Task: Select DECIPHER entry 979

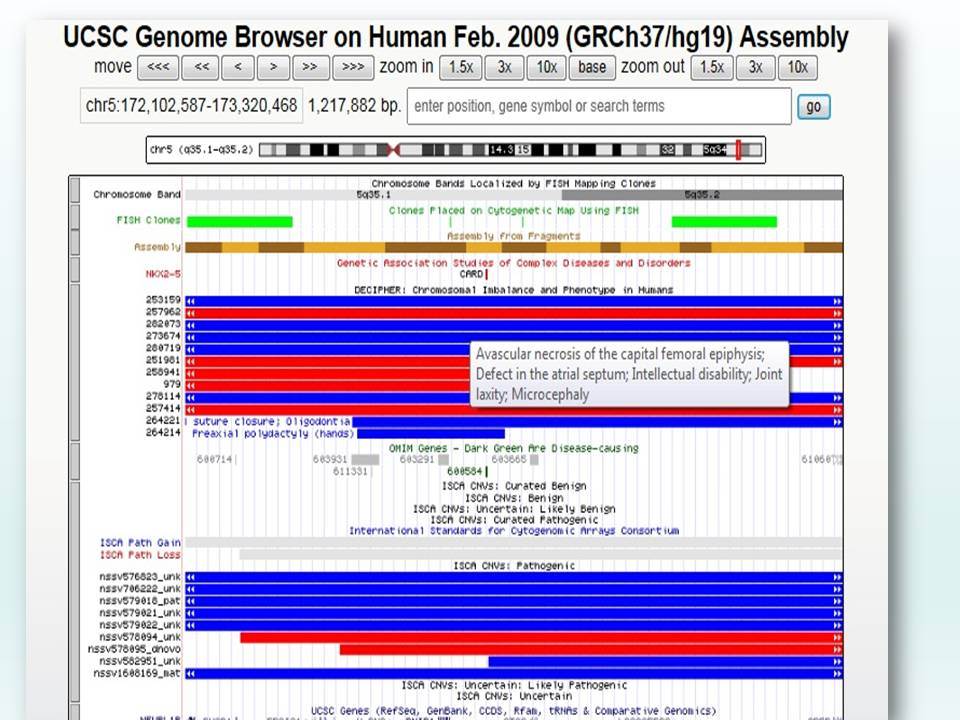Action: coord(328,386)
